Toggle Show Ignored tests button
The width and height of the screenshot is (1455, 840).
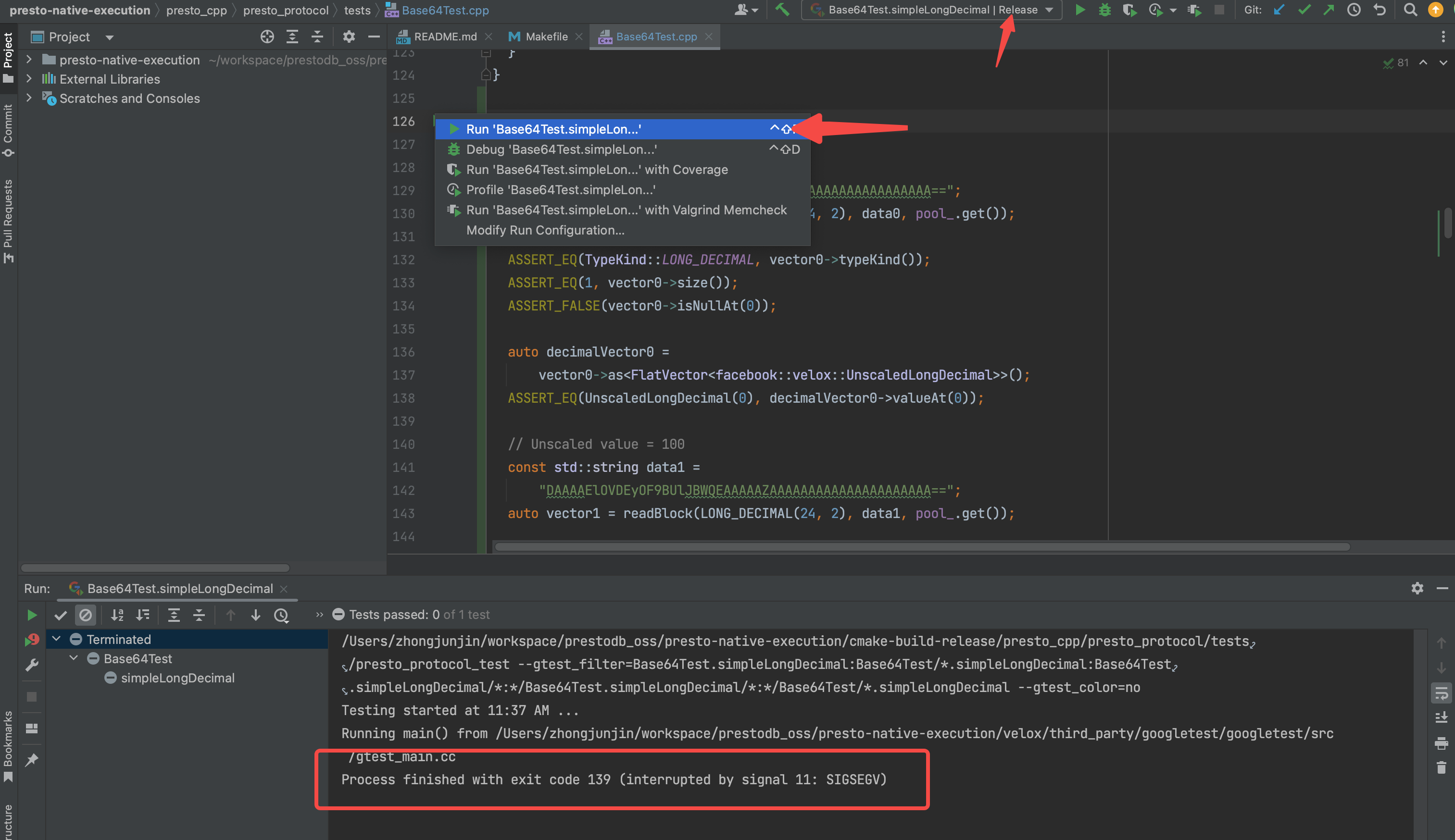[86, 615]
